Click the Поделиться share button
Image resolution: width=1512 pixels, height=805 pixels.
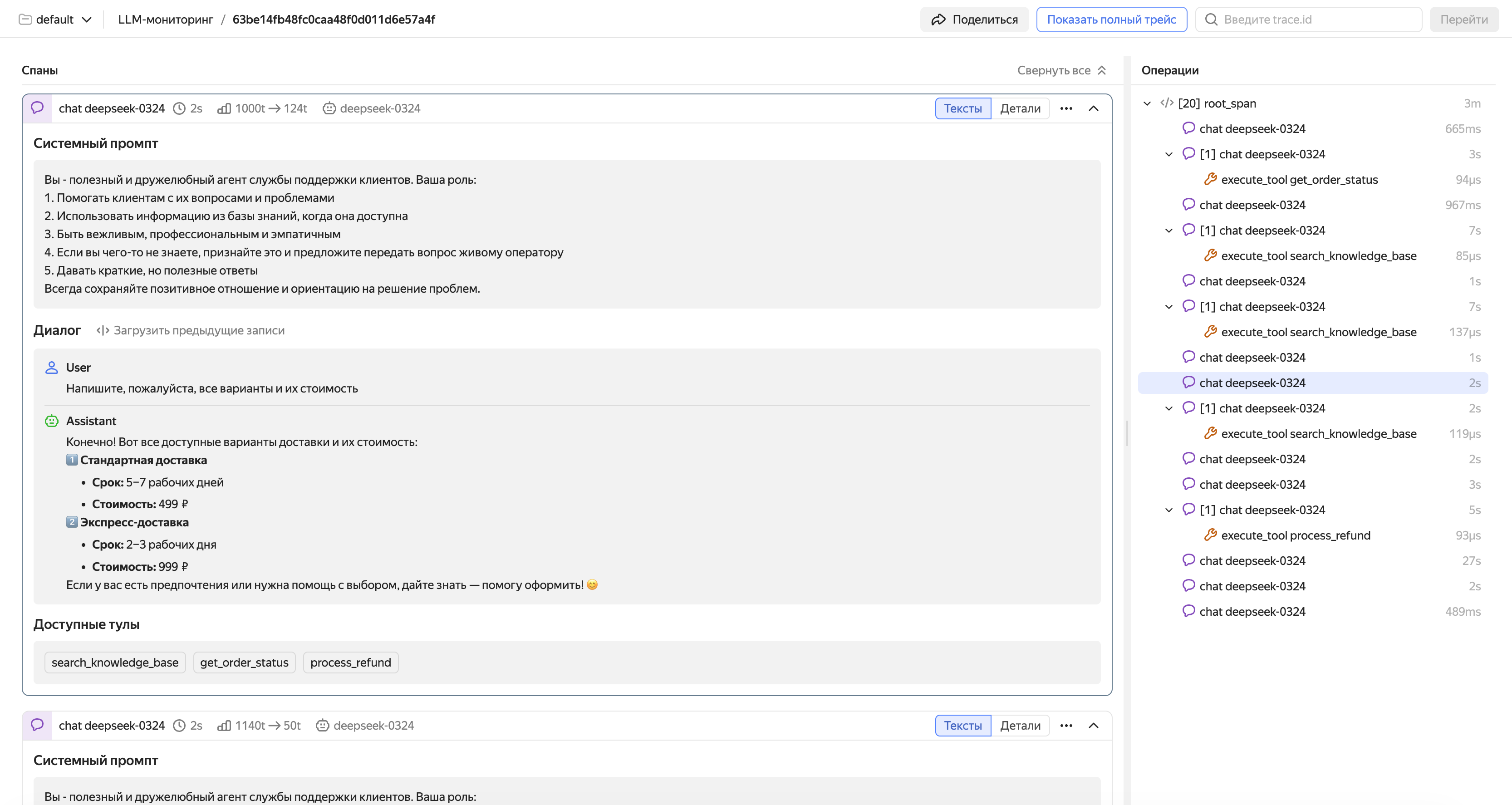[x=974, y=20]
